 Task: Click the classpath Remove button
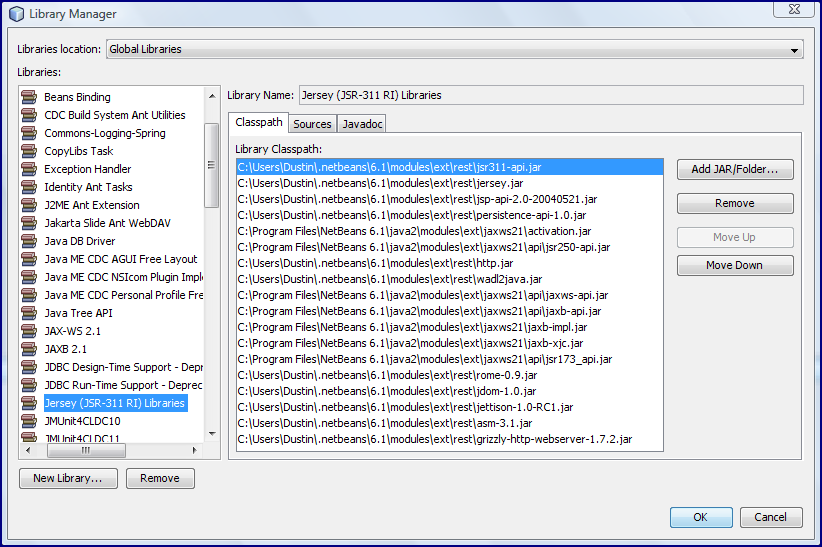pos(735,203)
